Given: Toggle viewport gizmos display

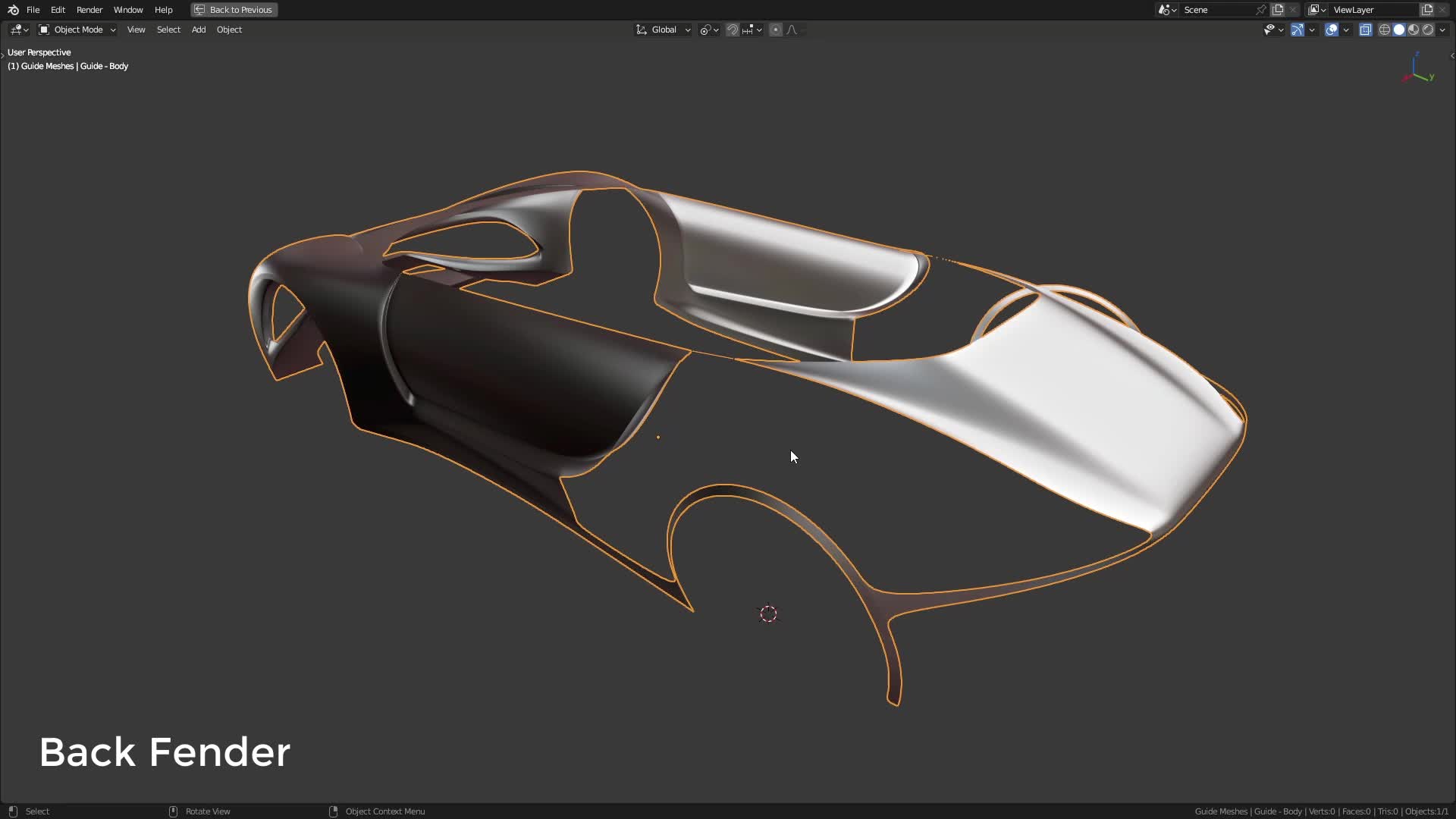Looking at the screenshot, I should pyautogui.click(x=1298, y=30).
